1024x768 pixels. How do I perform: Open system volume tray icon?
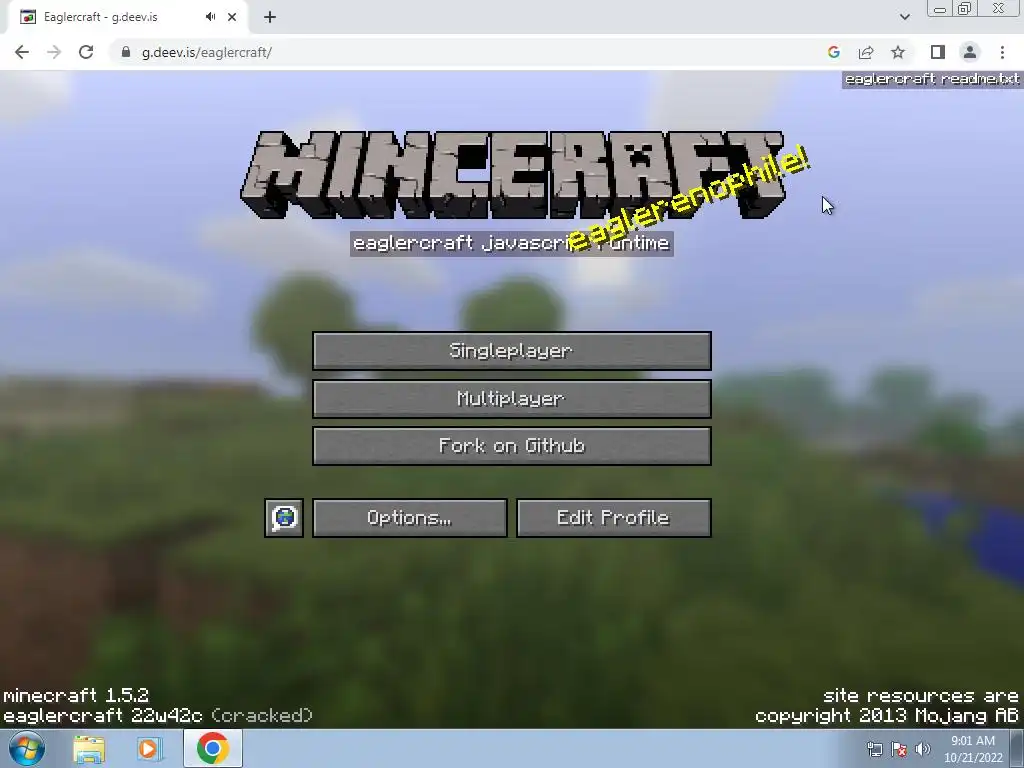(923, 749)
